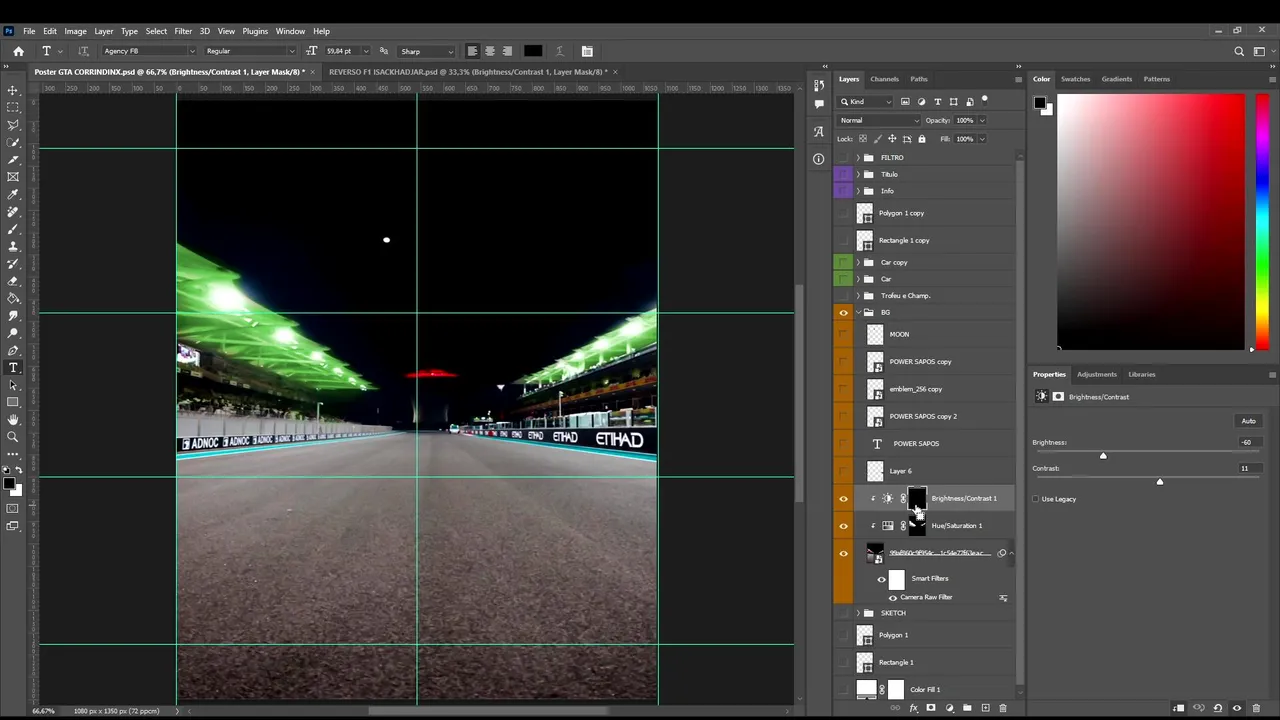This screenshot has height=720, width=1280.
Task: Click the Brightness slider handle
Action: [x=1103, y=456]
